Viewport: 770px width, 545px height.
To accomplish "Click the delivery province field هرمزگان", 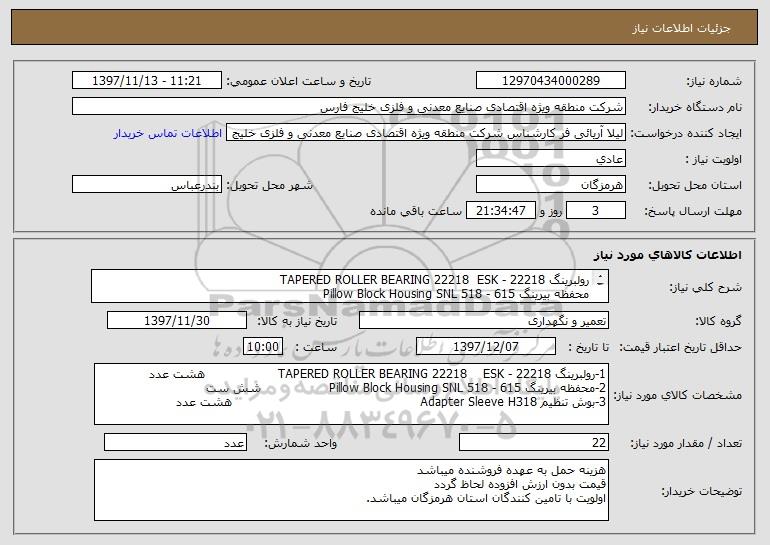I will (550, 185).
